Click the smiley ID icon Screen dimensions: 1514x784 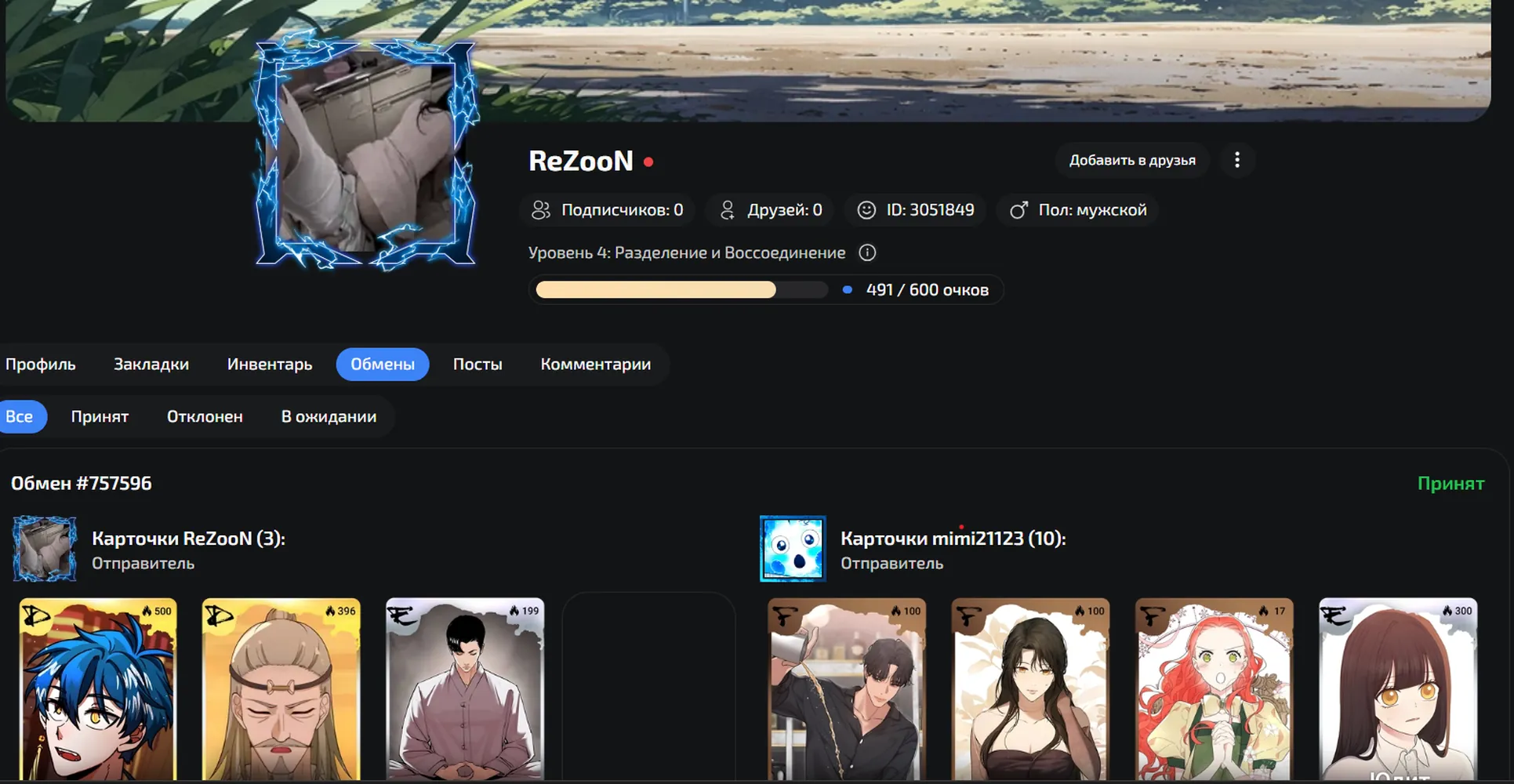(x=866, y=210)
